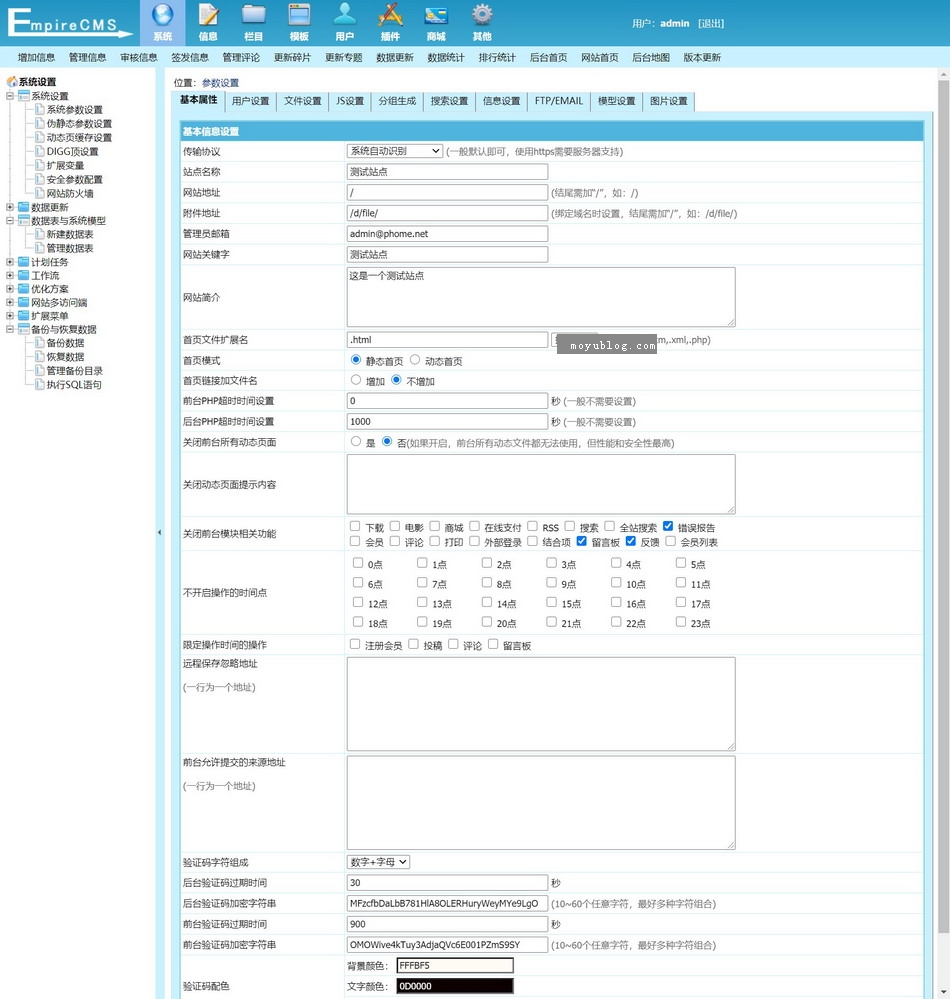Click the 管理员邮箱 input field
Image resolution: width=950 pixels, height=999 pixels.
447,234
